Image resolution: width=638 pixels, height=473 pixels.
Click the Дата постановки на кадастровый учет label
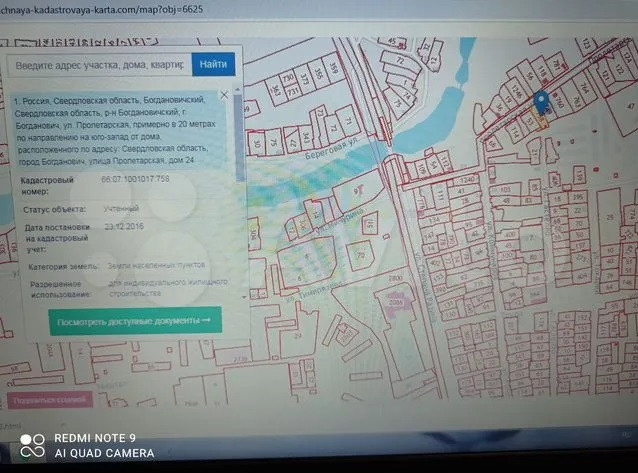point(57,238)
